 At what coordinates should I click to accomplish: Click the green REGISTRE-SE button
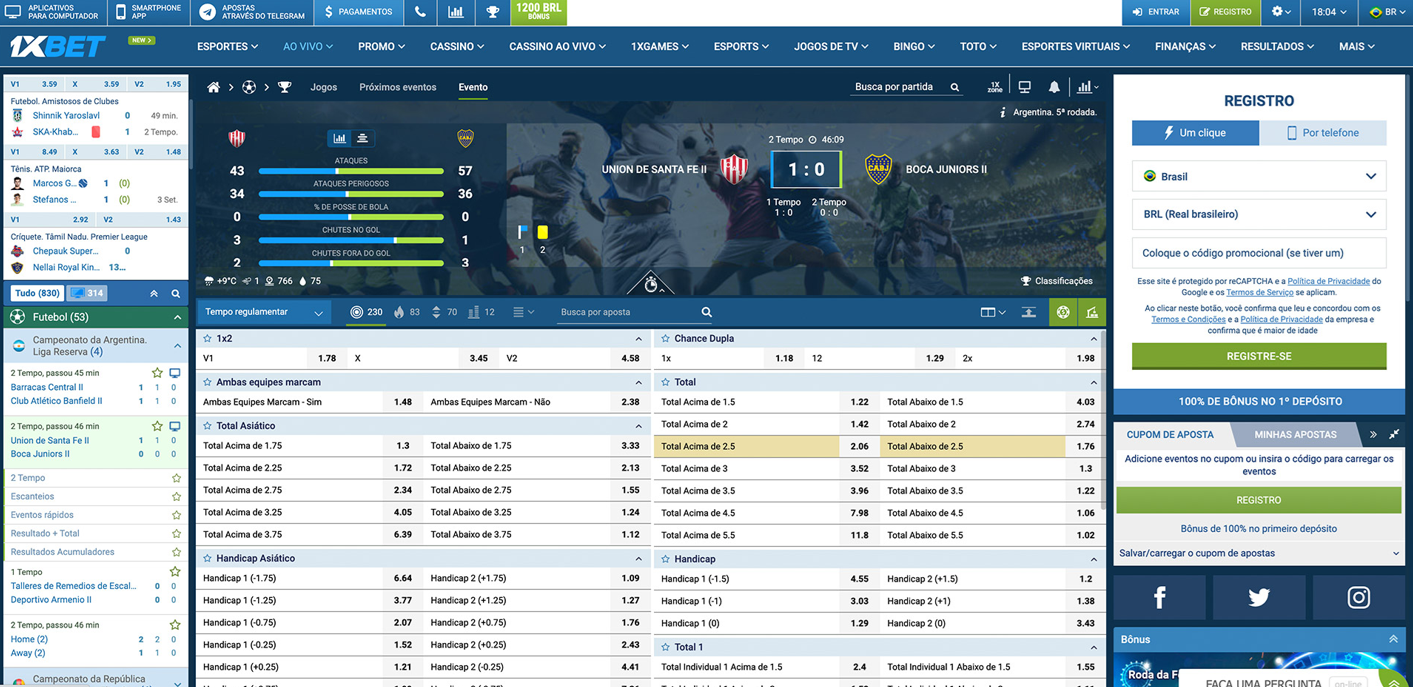pos(1259,356)
